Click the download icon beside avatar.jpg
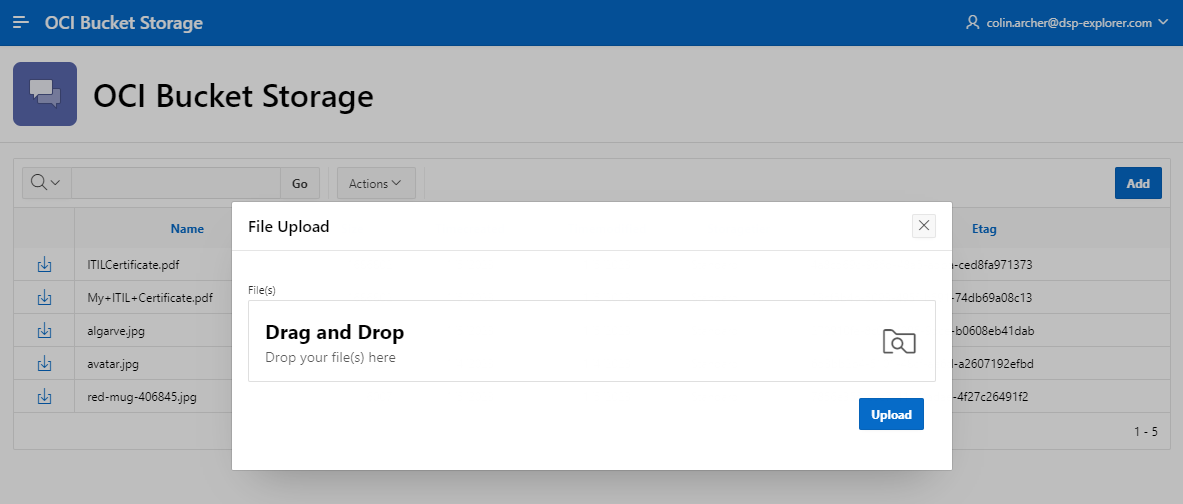Image resolution: width=1183 pixels, height=504 pixels. click(45, 364)
